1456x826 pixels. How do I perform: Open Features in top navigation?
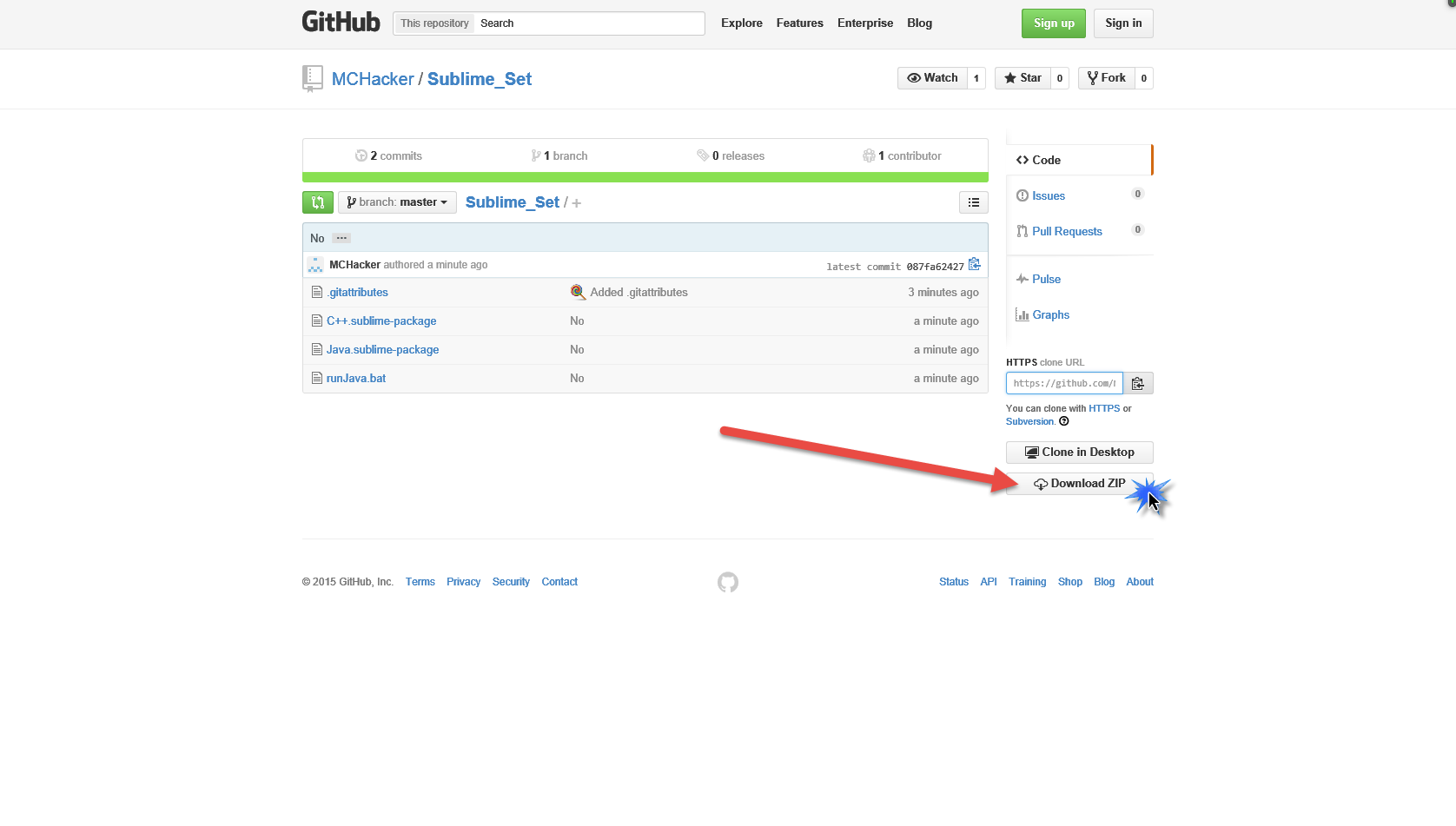tap(799, 23)
